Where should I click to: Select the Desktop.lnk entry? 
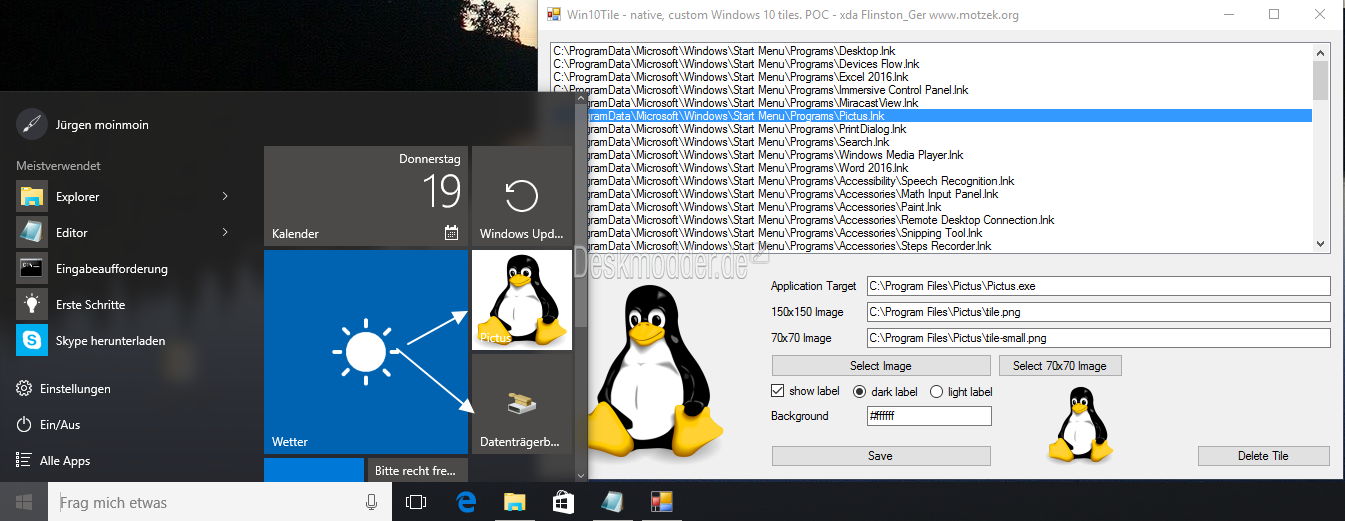[932, 51]
